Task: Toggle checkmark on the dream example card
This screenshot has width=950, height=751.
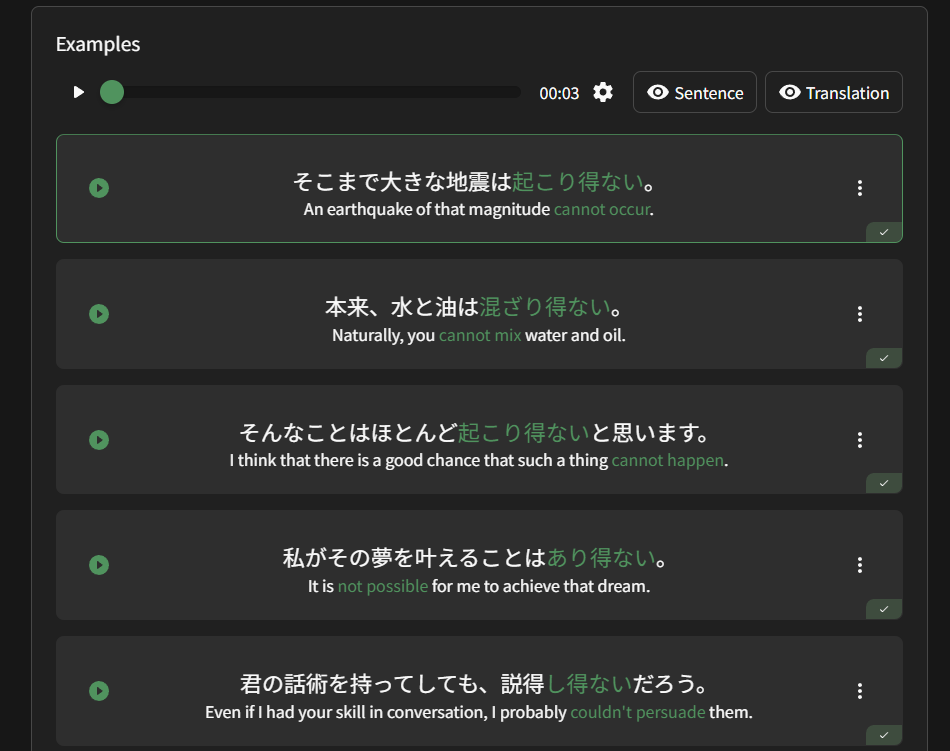Action: pos(884,609)
